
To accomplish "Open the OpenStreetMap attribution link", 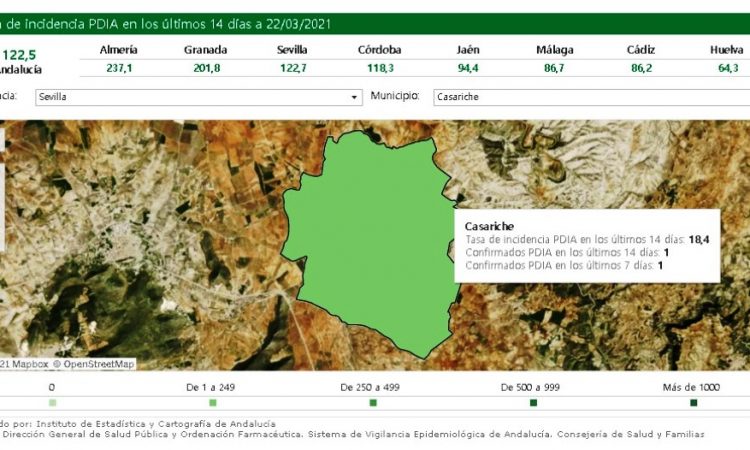I will pyautogui.click(x=99, y=364).
